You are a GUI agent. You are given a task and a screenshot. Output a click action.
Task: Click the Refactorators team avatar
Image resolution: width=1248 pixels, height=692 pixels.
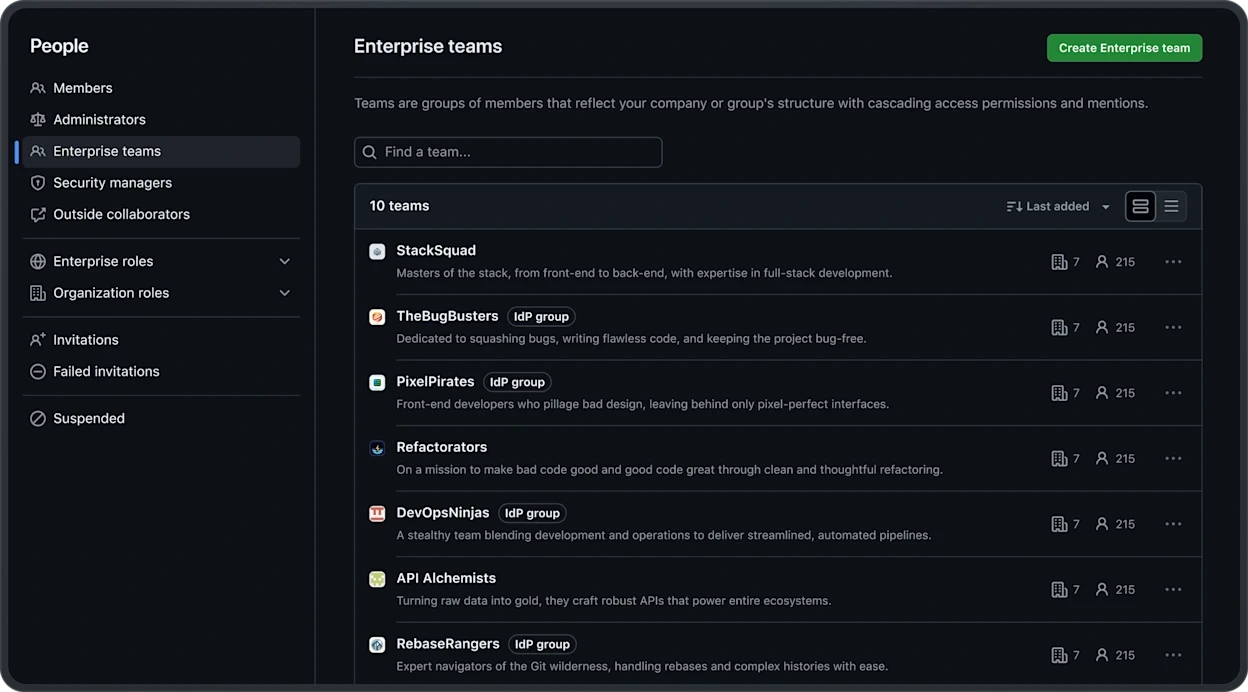pyautogui.click(x=377, y=448)
